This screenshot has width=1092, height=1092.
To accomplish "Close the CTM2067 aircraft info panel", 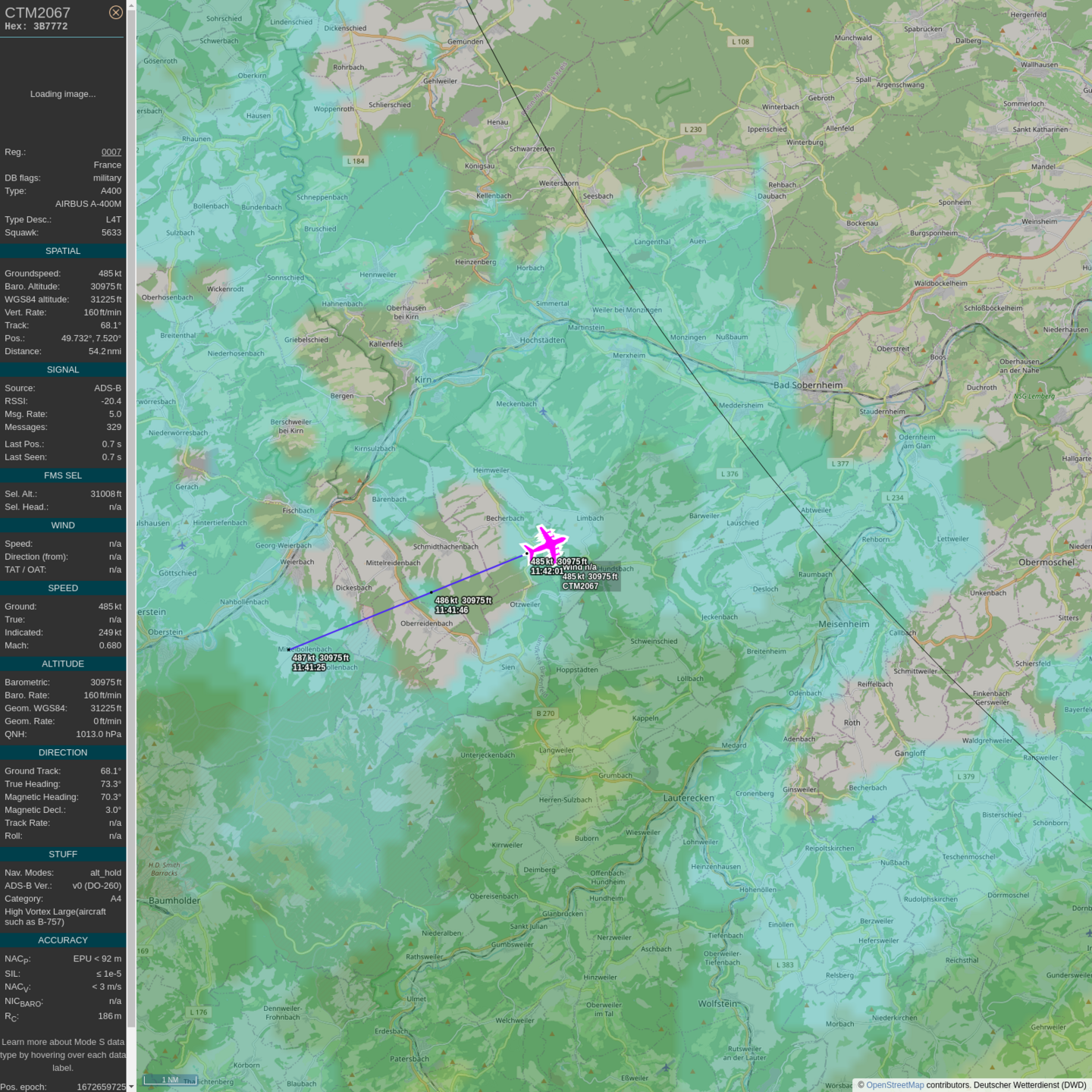I will click(115, 12).
